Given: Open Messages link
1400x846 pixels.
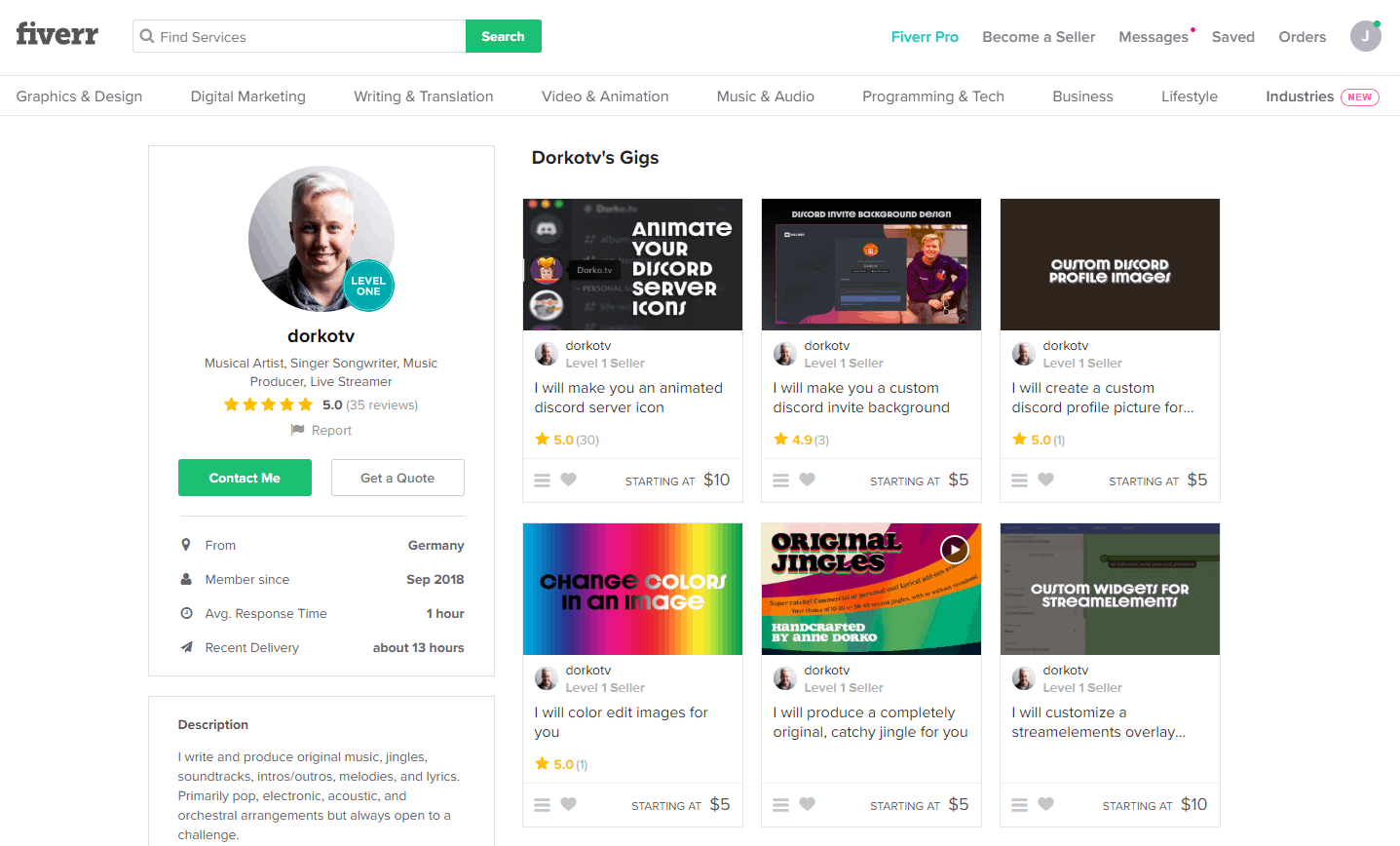Looking at the screenshot, I should click(1154, 37).
